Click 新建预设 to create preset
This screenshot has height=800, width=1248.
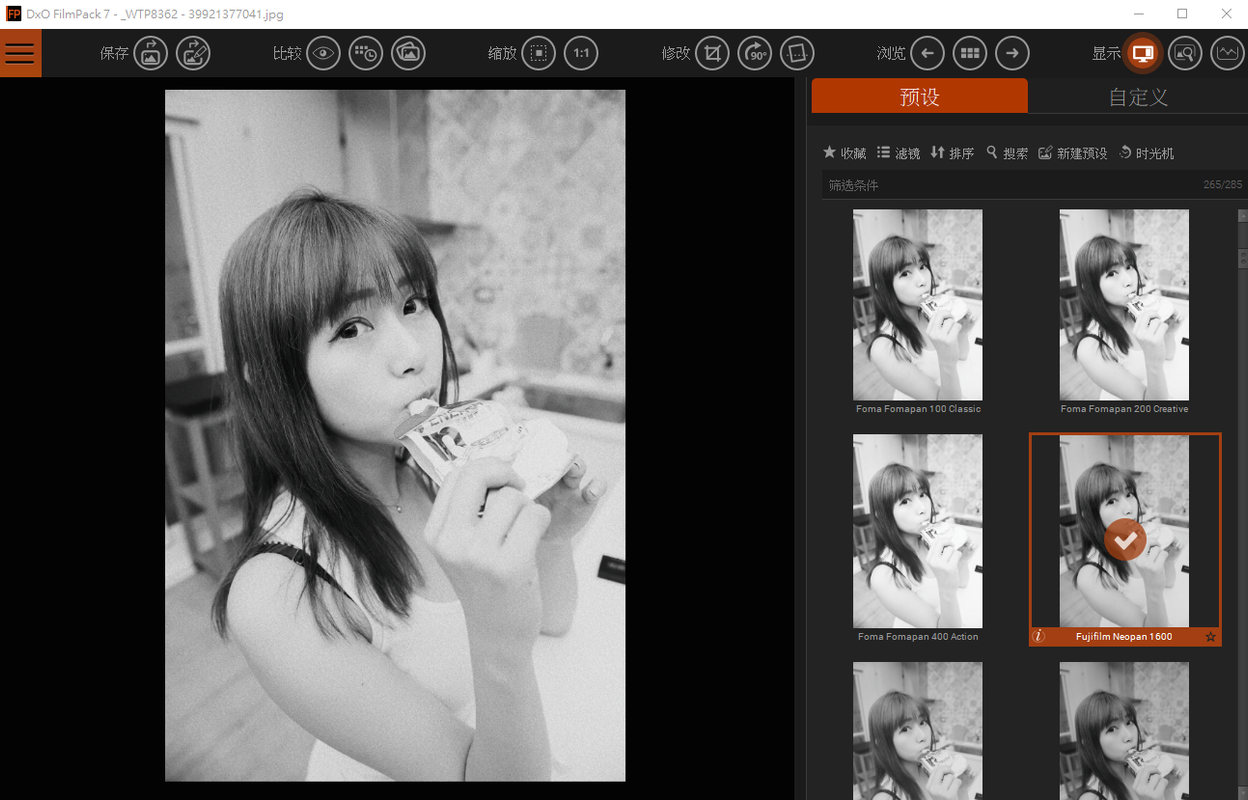1073,153
